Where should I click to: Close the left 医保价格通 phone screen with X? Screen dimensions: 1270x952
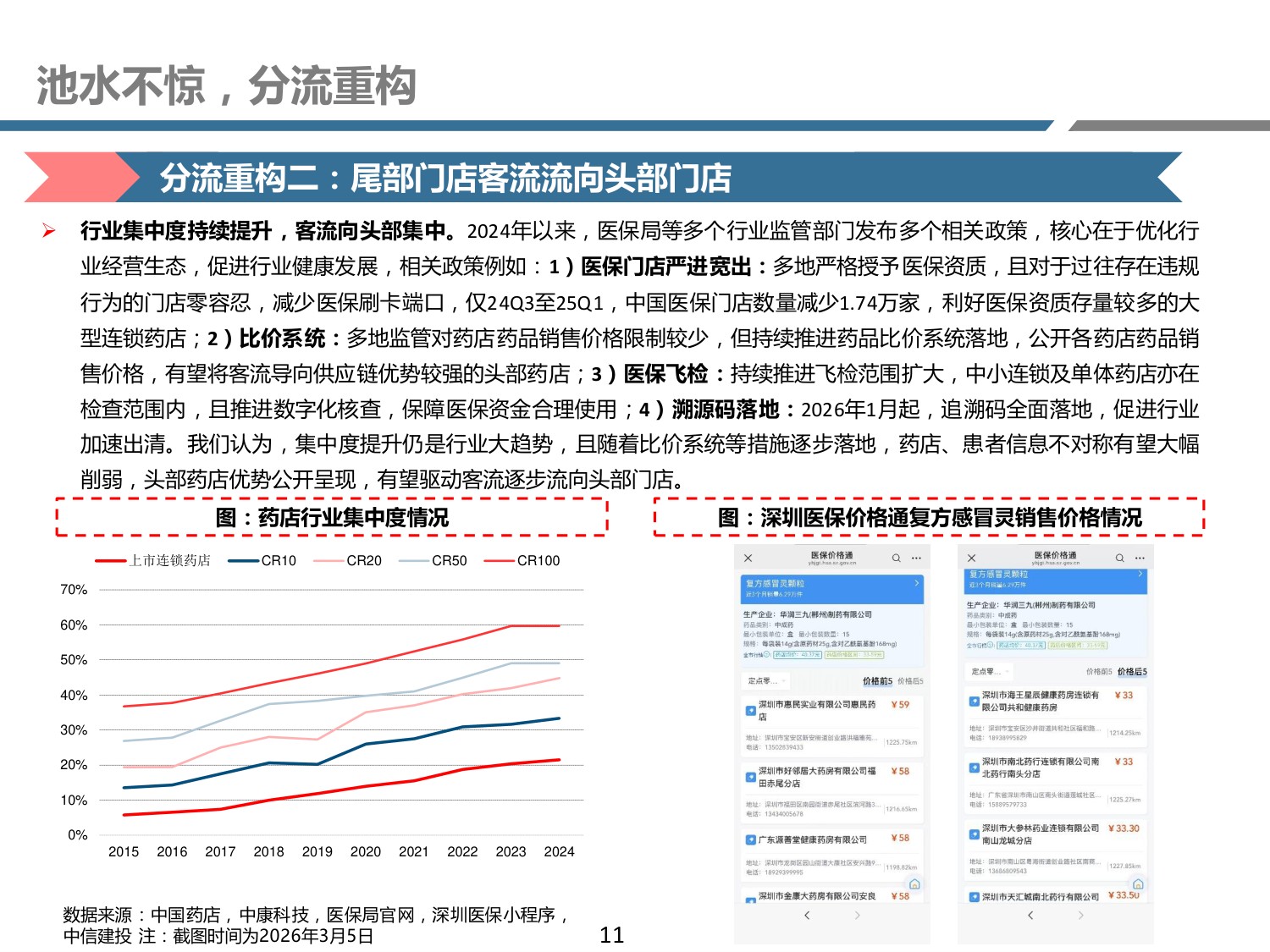tap(748, 559)
